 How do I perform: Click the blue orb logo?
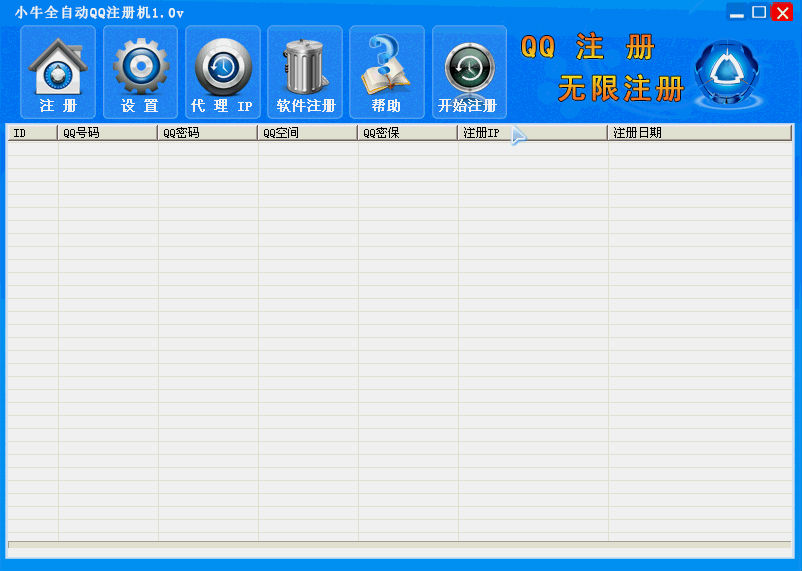[x=726, y=73]
